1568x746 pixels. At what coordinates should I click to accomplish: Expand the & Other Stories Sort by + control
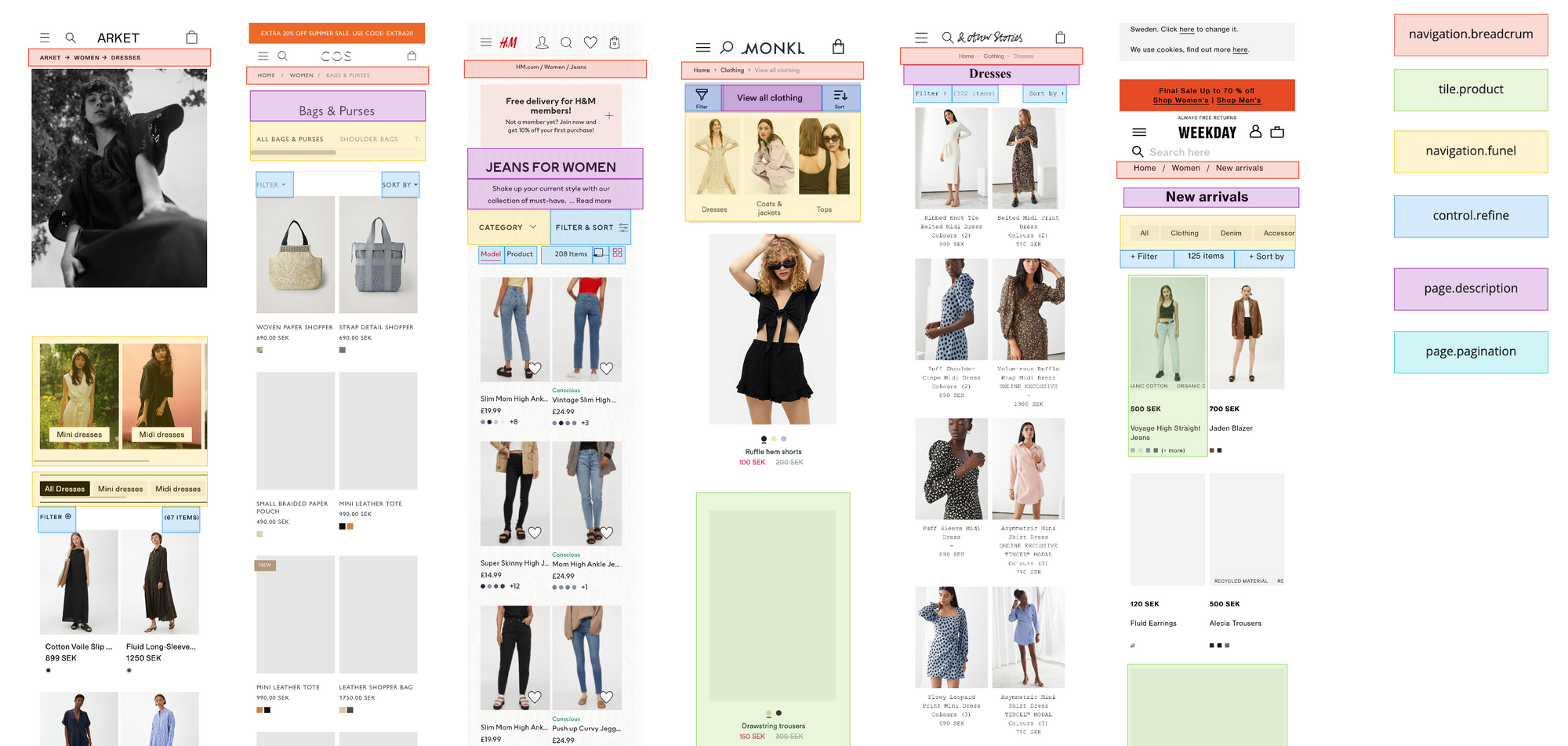coord(1047,93)
